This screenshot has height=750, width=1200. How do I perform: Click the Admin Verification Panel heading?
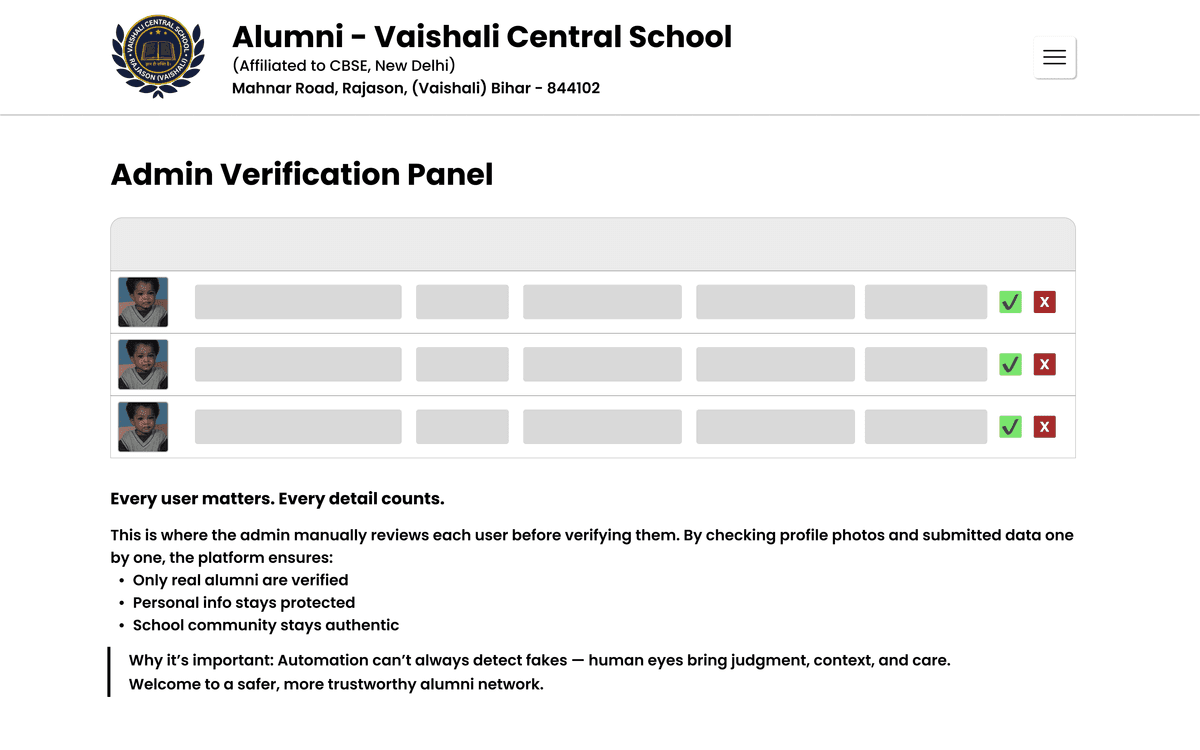[301, 174]
